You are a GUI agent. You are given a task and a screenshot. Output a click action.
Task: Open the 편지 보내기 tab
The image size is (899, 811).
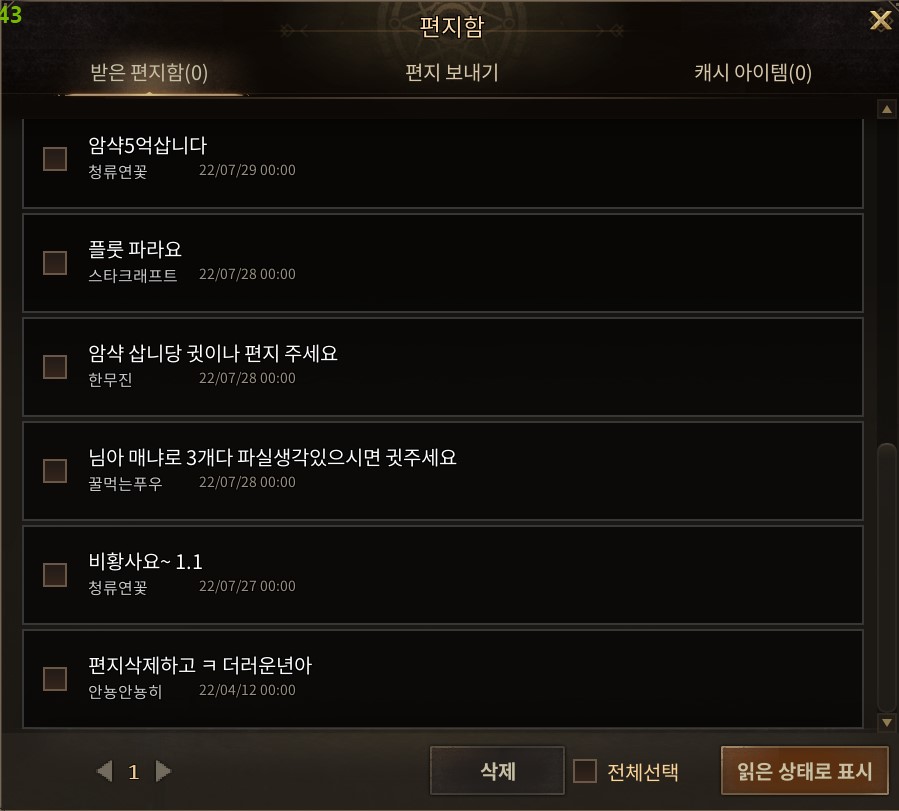[x=452, y=73]
